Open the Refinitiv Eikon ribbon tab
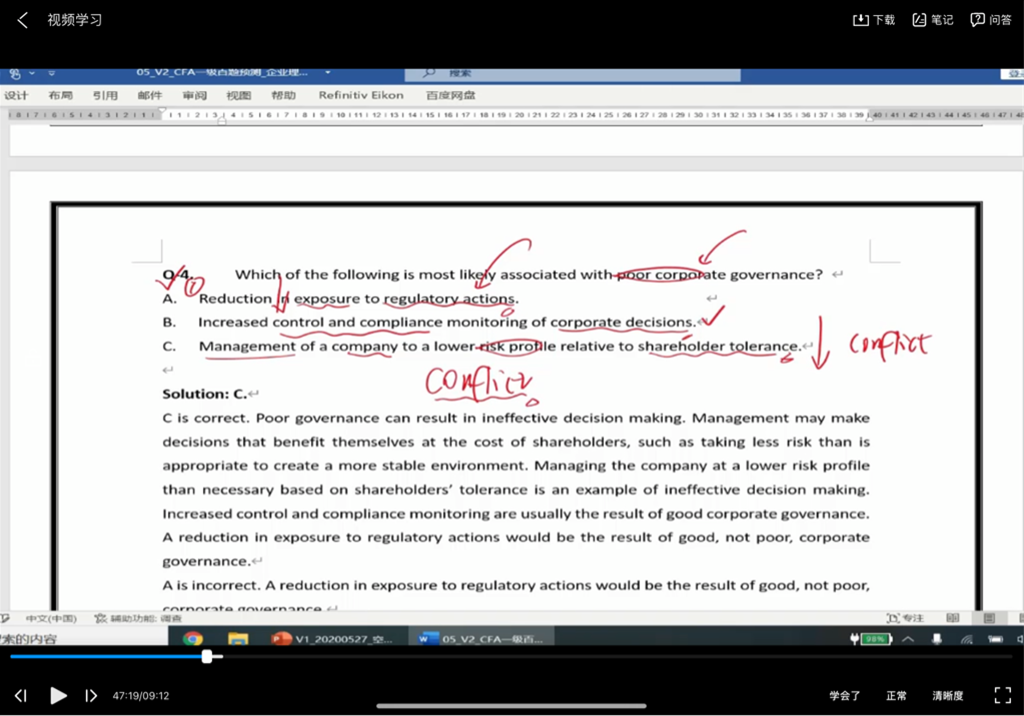 coord(361,96)
